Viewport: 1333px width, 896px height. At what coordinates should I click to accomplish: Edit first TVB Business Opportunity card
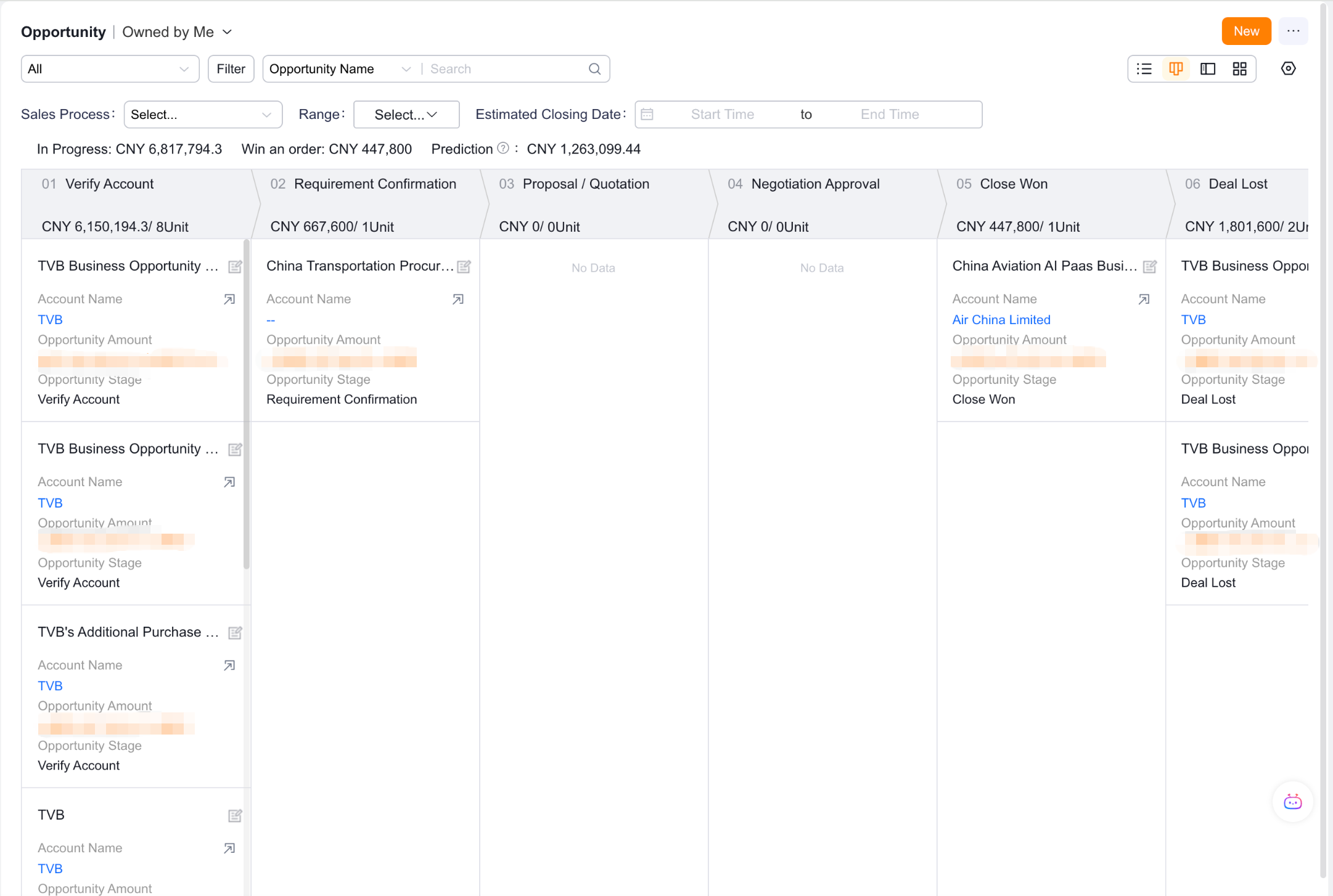235,266
